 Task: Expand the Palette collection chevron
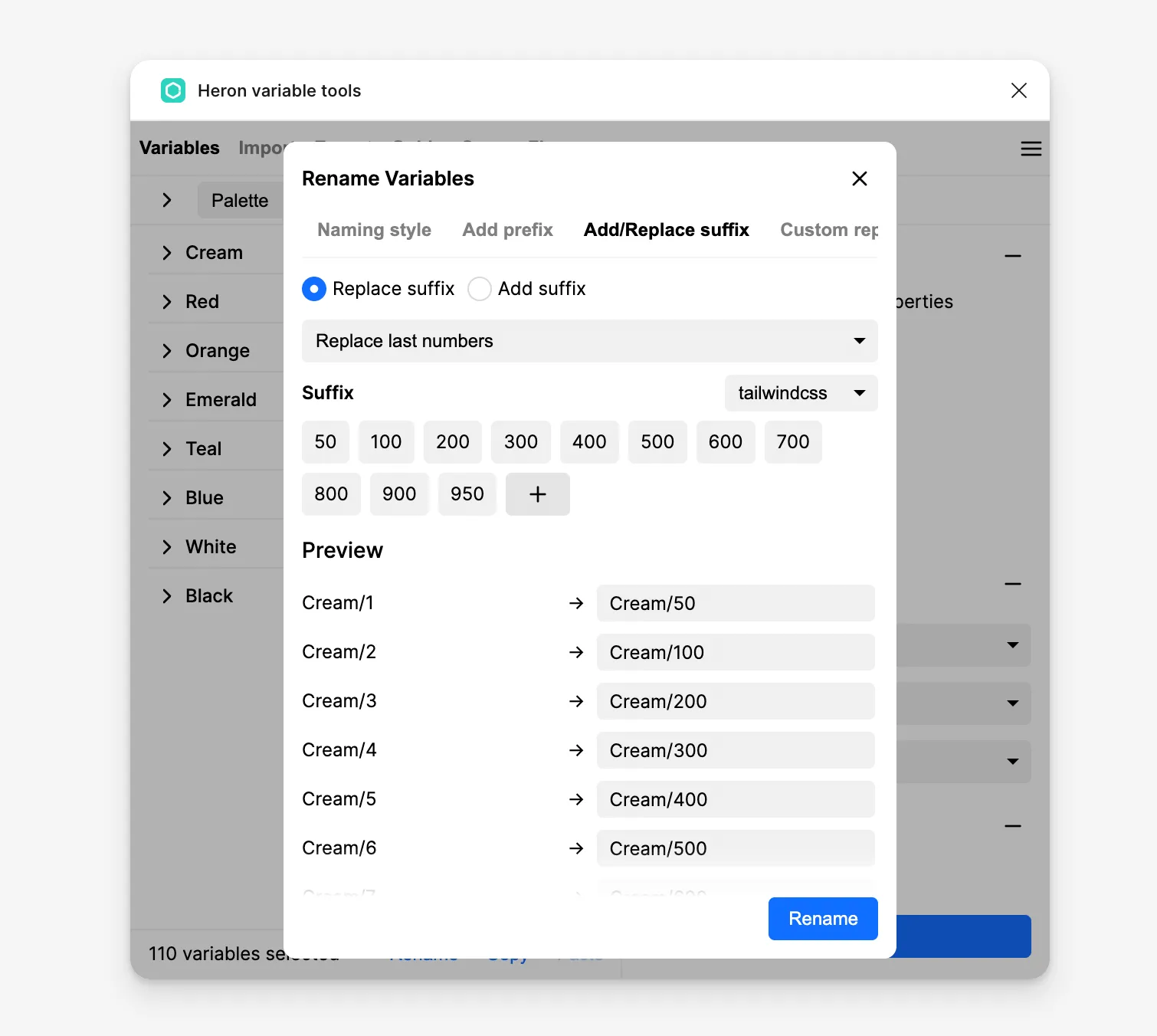click(167, 201)
